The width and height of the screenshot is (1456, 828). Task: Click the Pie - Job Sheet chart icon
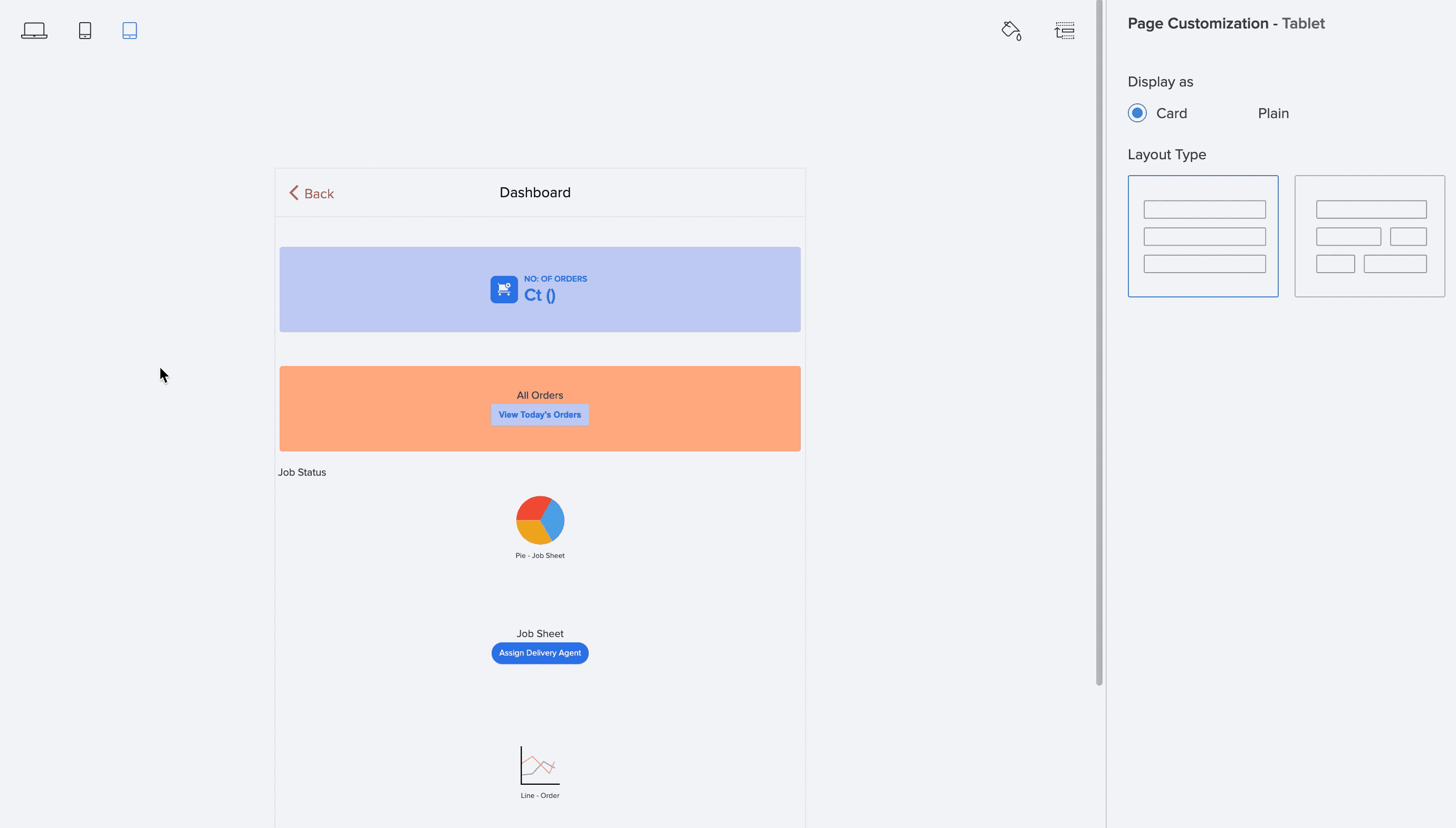(x=540, y=520)
